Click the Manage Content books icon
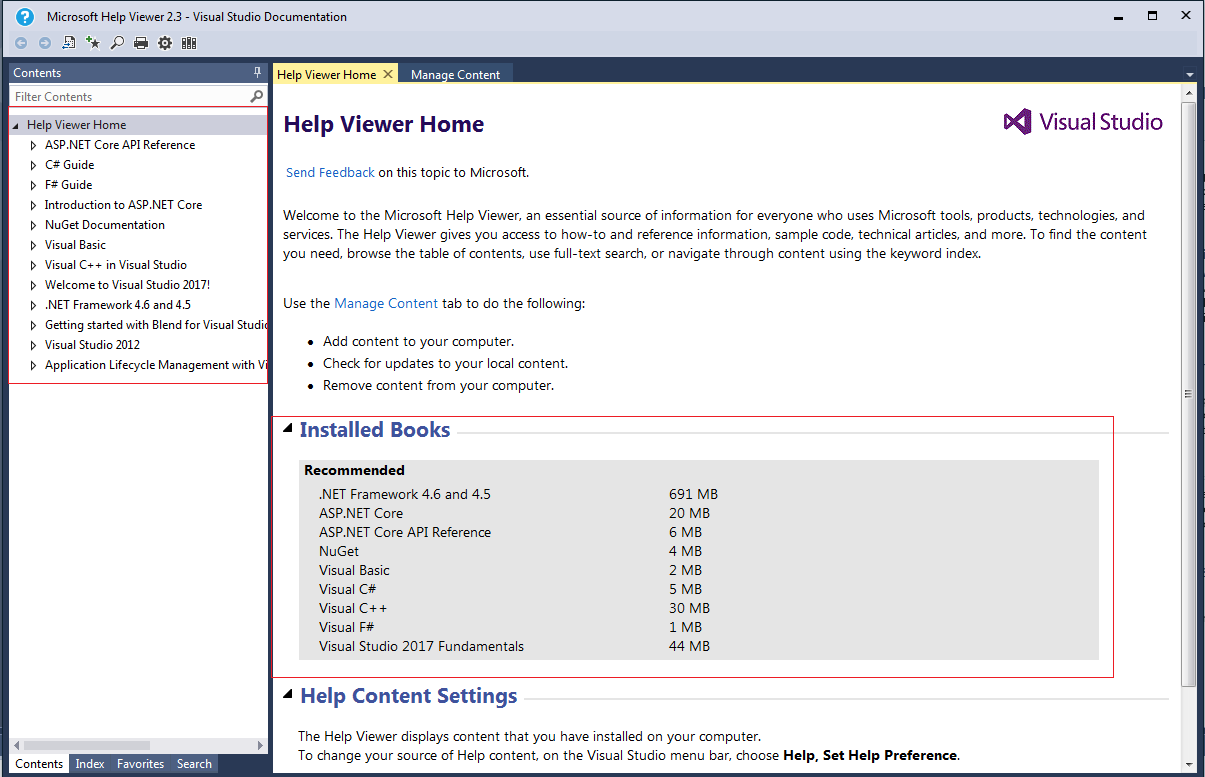The width and height of the screenshot is (1205, 777). click(189, 43)
